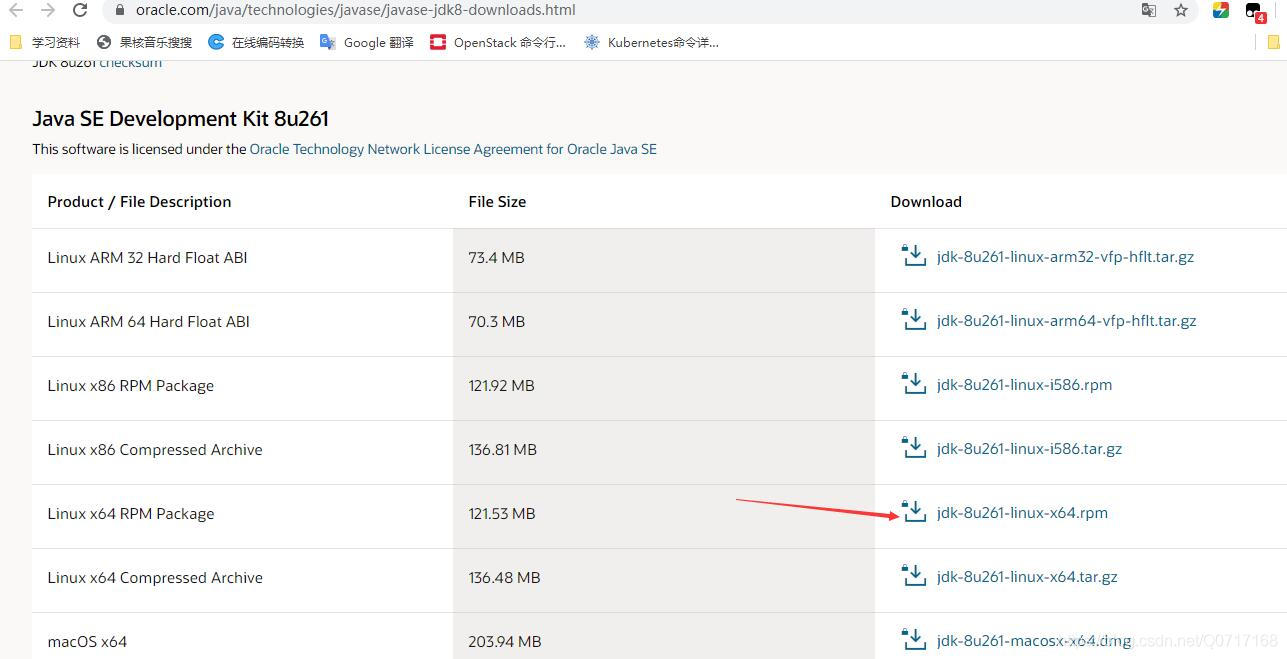Open the bookmark folder at bar's right end
This screenshot has height=659, width=1287.
point(1273,42)
